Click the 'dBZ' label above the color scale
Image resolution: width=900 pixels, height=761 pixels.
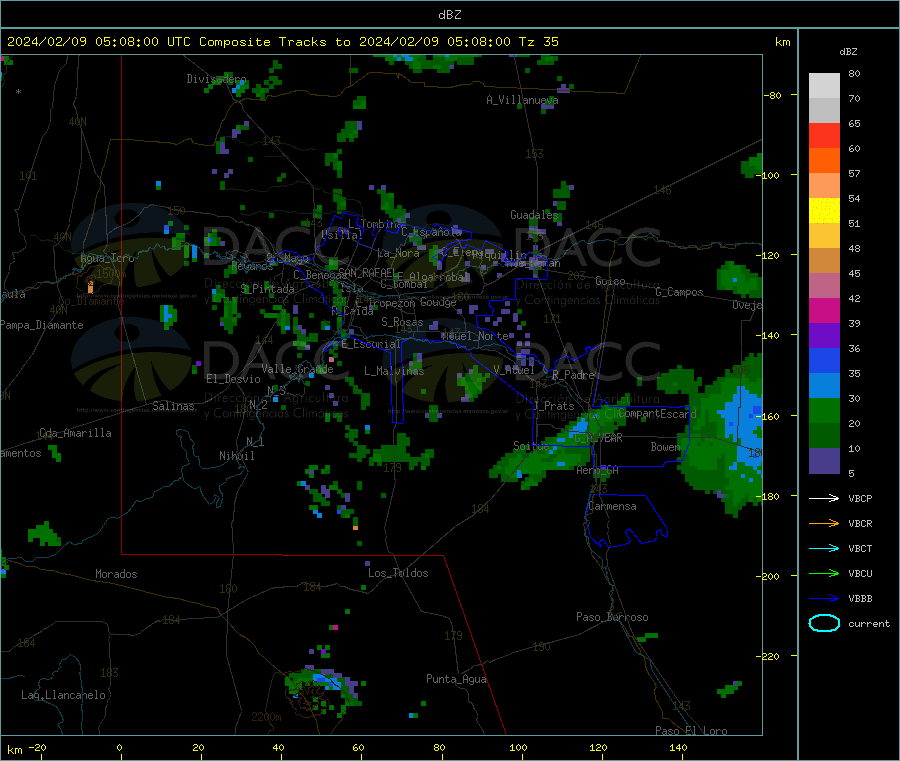coord(848,52)
